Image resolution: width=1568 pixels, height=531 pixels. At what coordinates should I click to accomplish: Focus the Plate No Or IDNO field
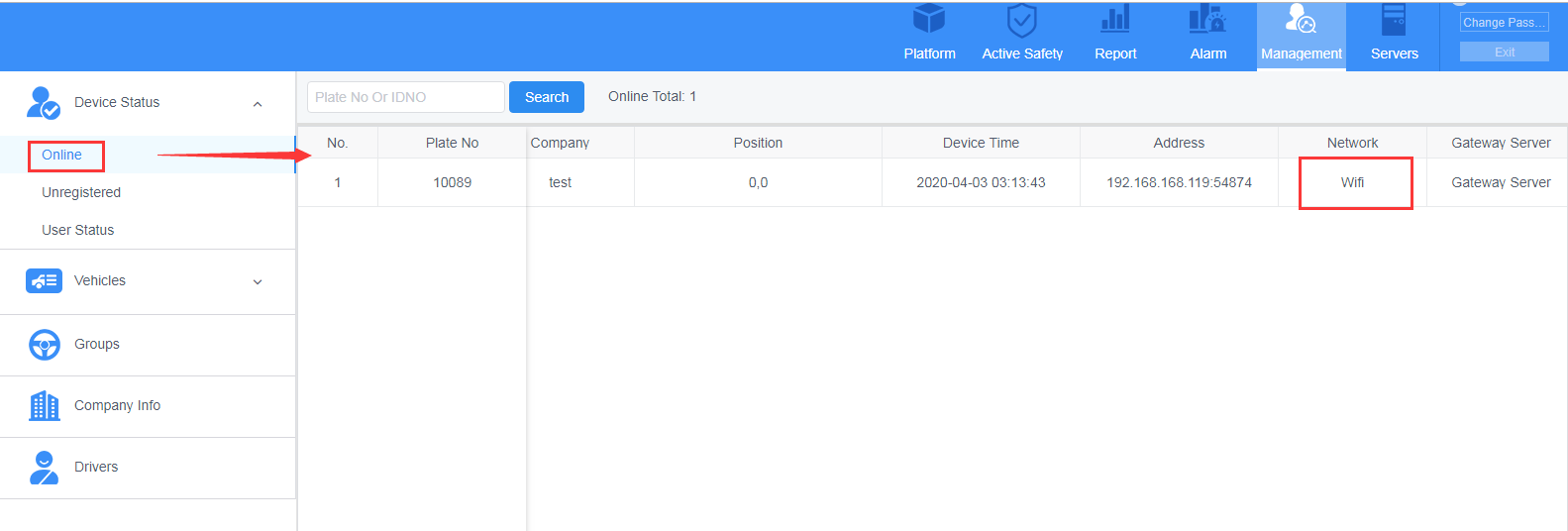(406, 97)
